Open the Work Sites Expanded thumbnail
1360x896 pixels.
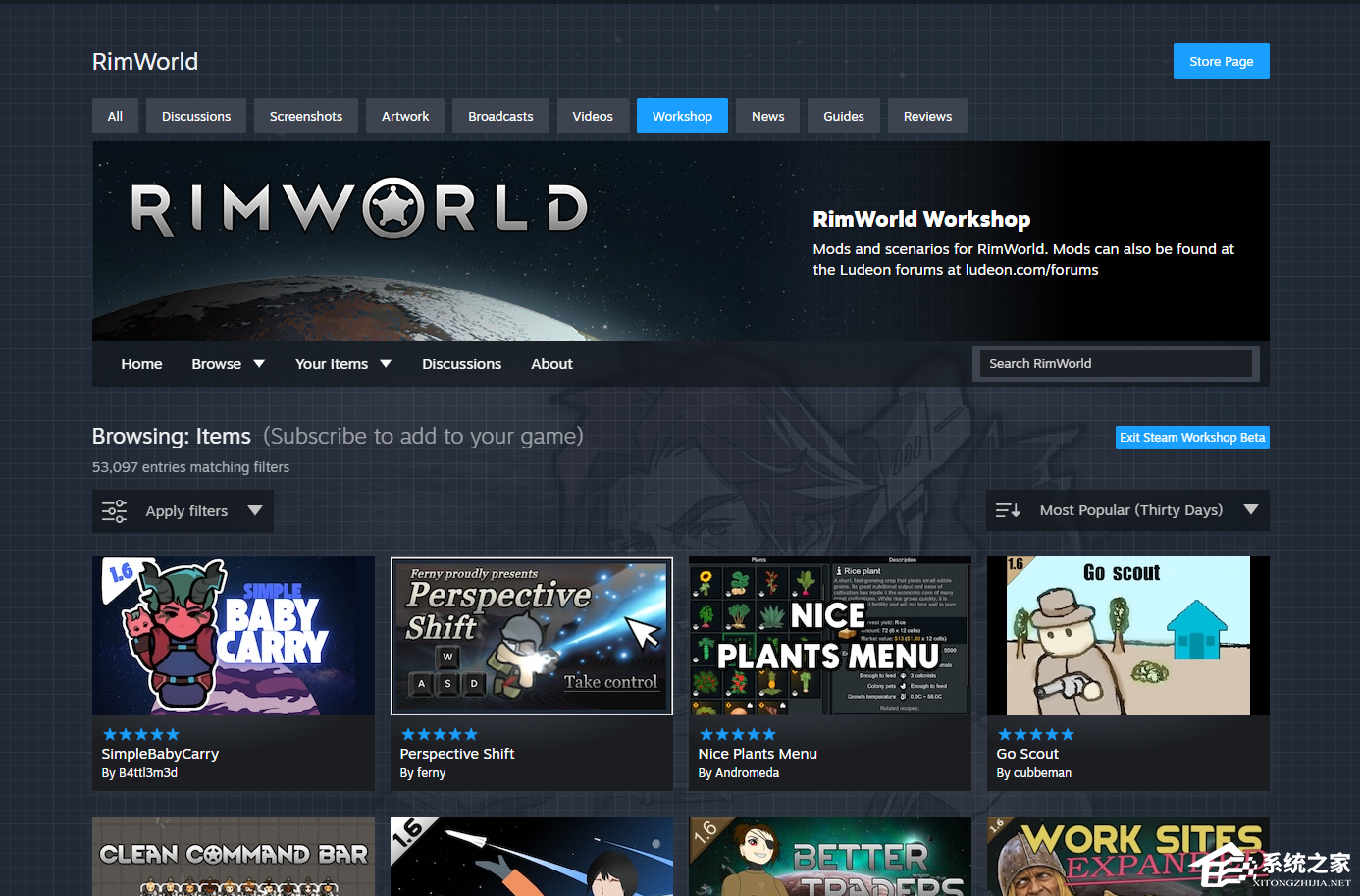coord(1128,856)
